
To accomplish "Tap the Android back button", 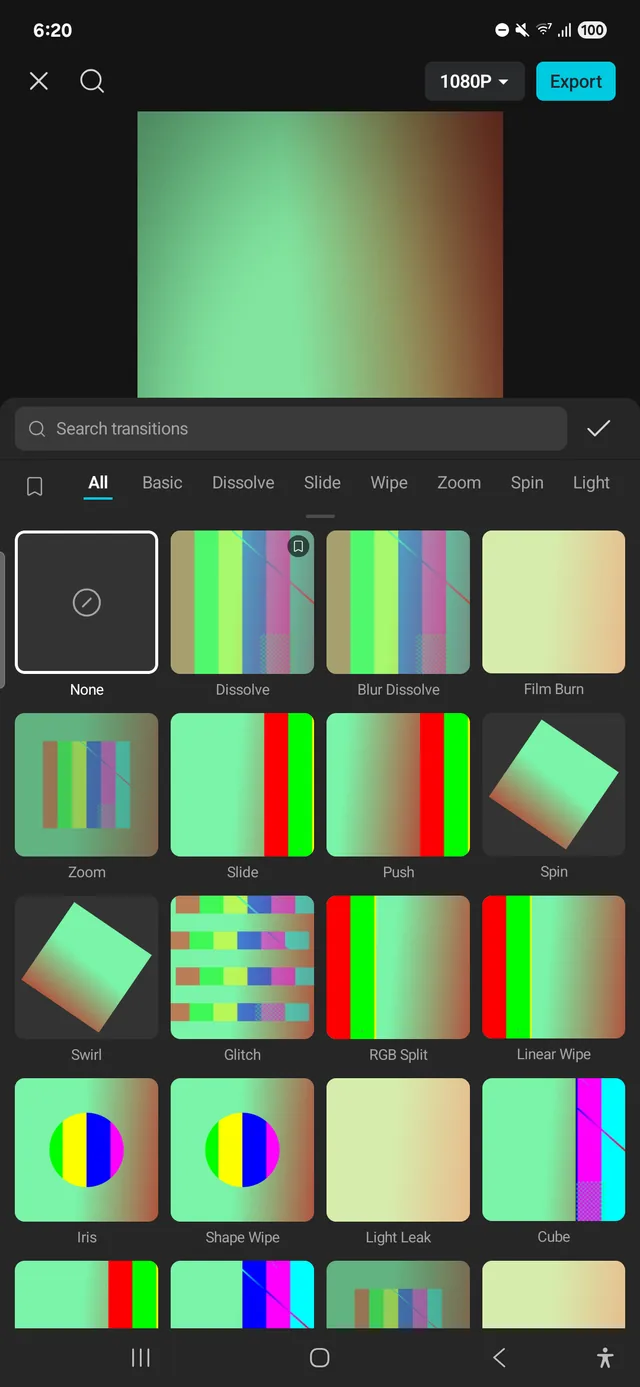I will coord(499,1357).
